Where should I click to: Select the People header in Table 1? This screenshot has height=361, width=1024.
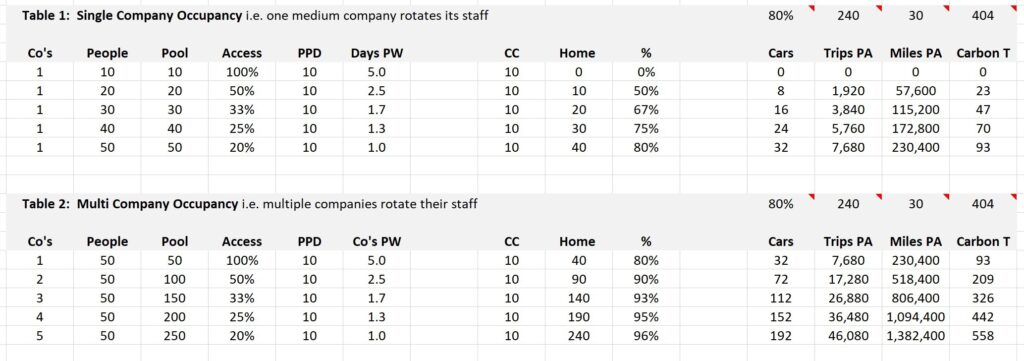pos(107,54)
